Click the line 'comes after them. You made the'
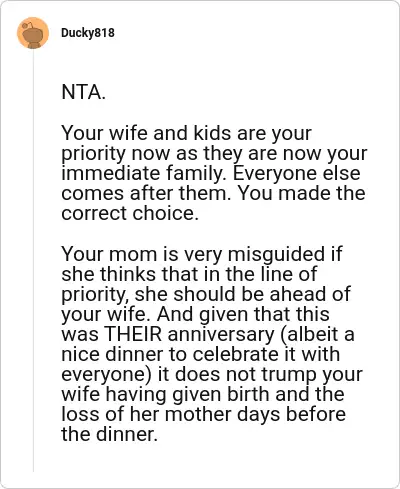Viewport: 400px width, 489px height. click(213, 193)
